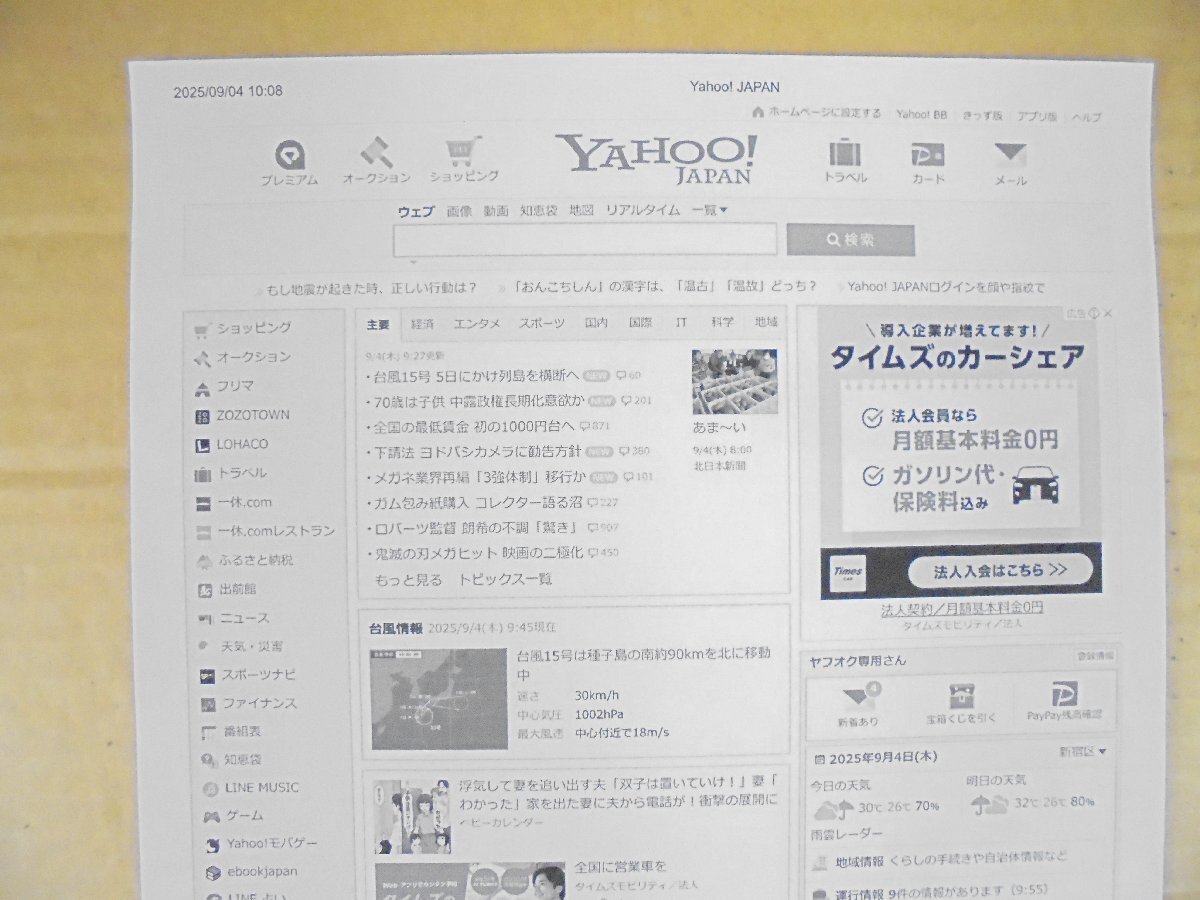Open the Auction gavel icon
The height and width of the screenshot is (900, 1200).
click(377, 153)
